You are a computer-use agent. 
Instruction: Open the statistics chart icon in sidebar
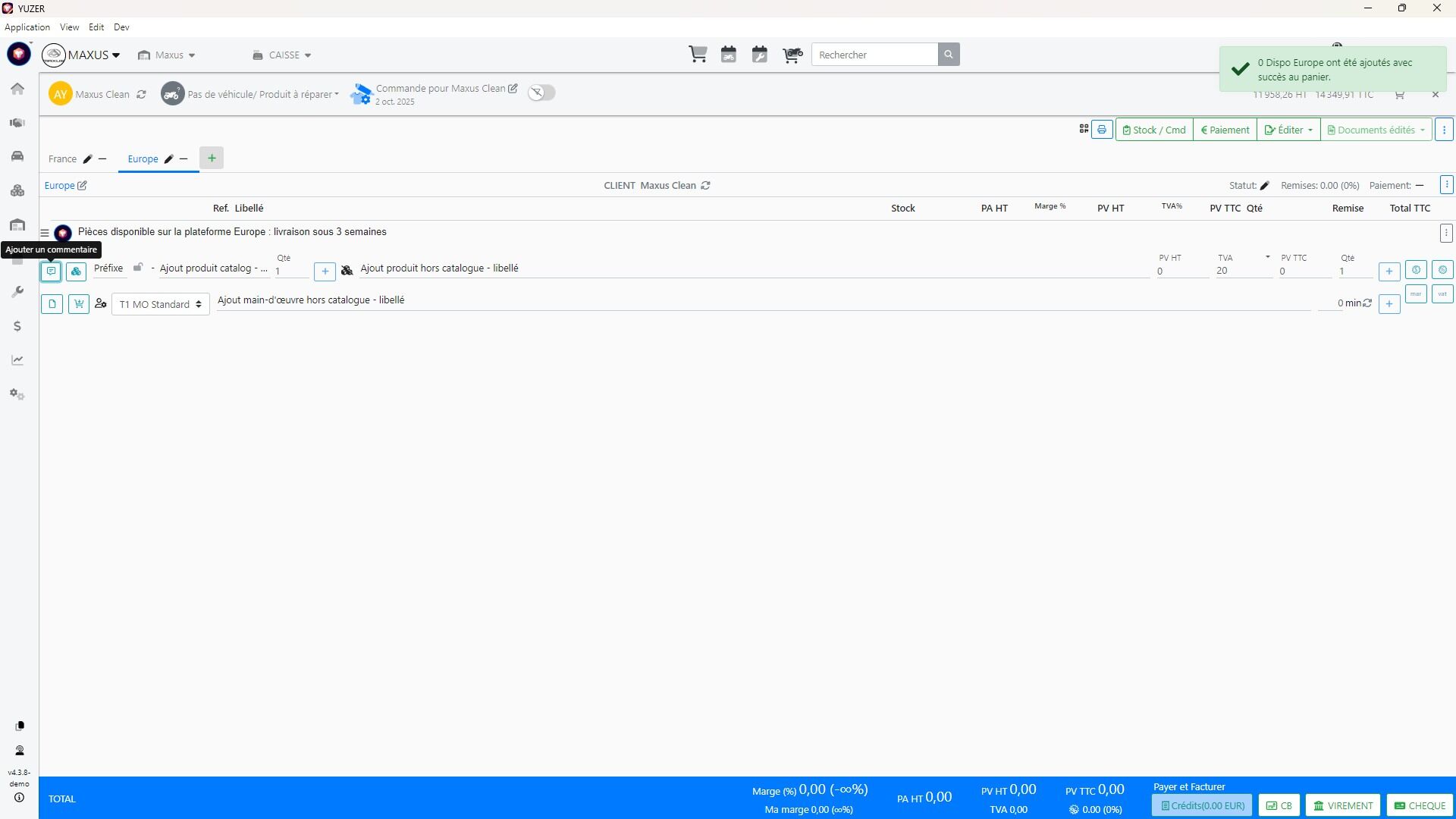click(17, 360)
